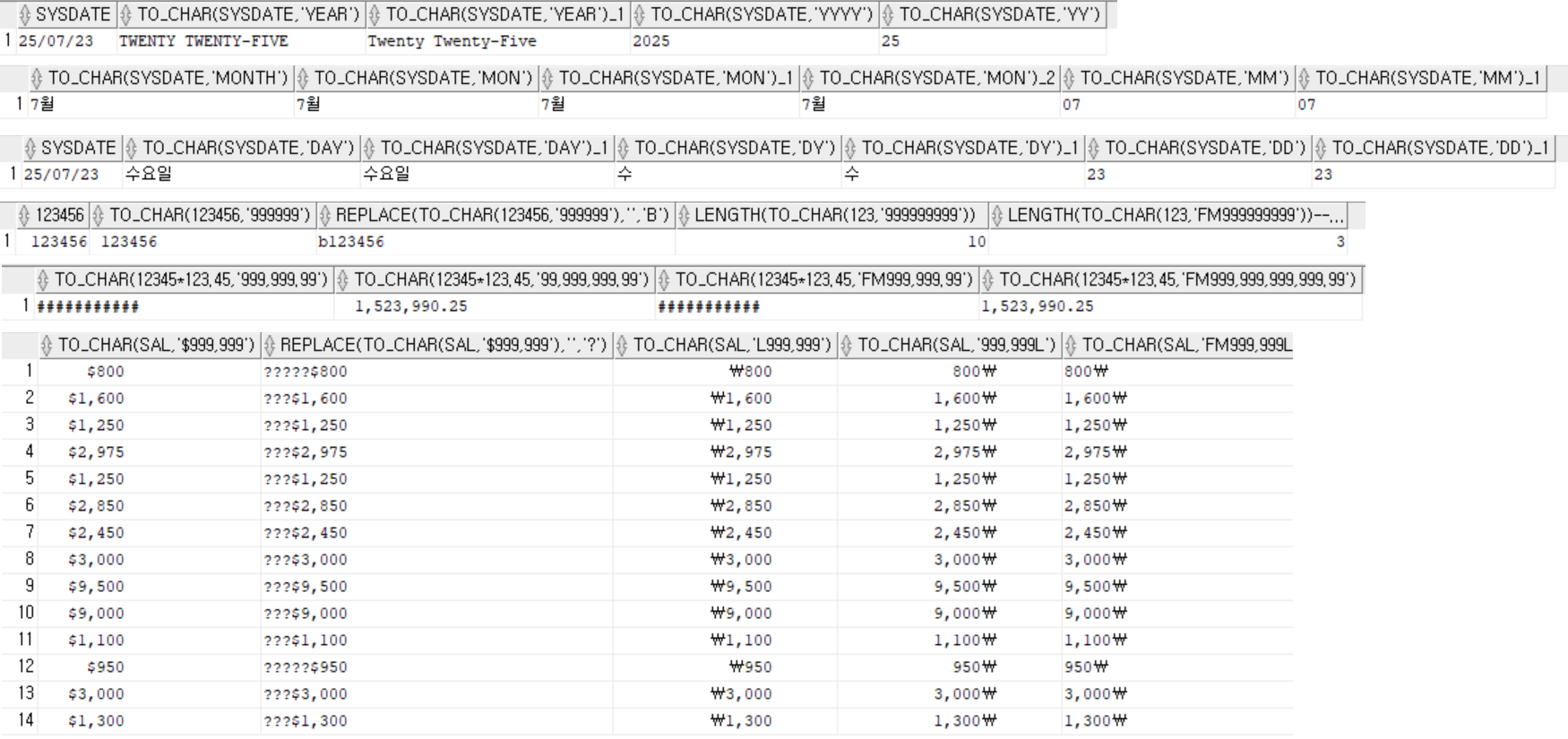1568x739 pixels.
Task: Click sort icon beside TO_CHAR(SAL,'$999,999') header
Action: [x=47, y=345]
